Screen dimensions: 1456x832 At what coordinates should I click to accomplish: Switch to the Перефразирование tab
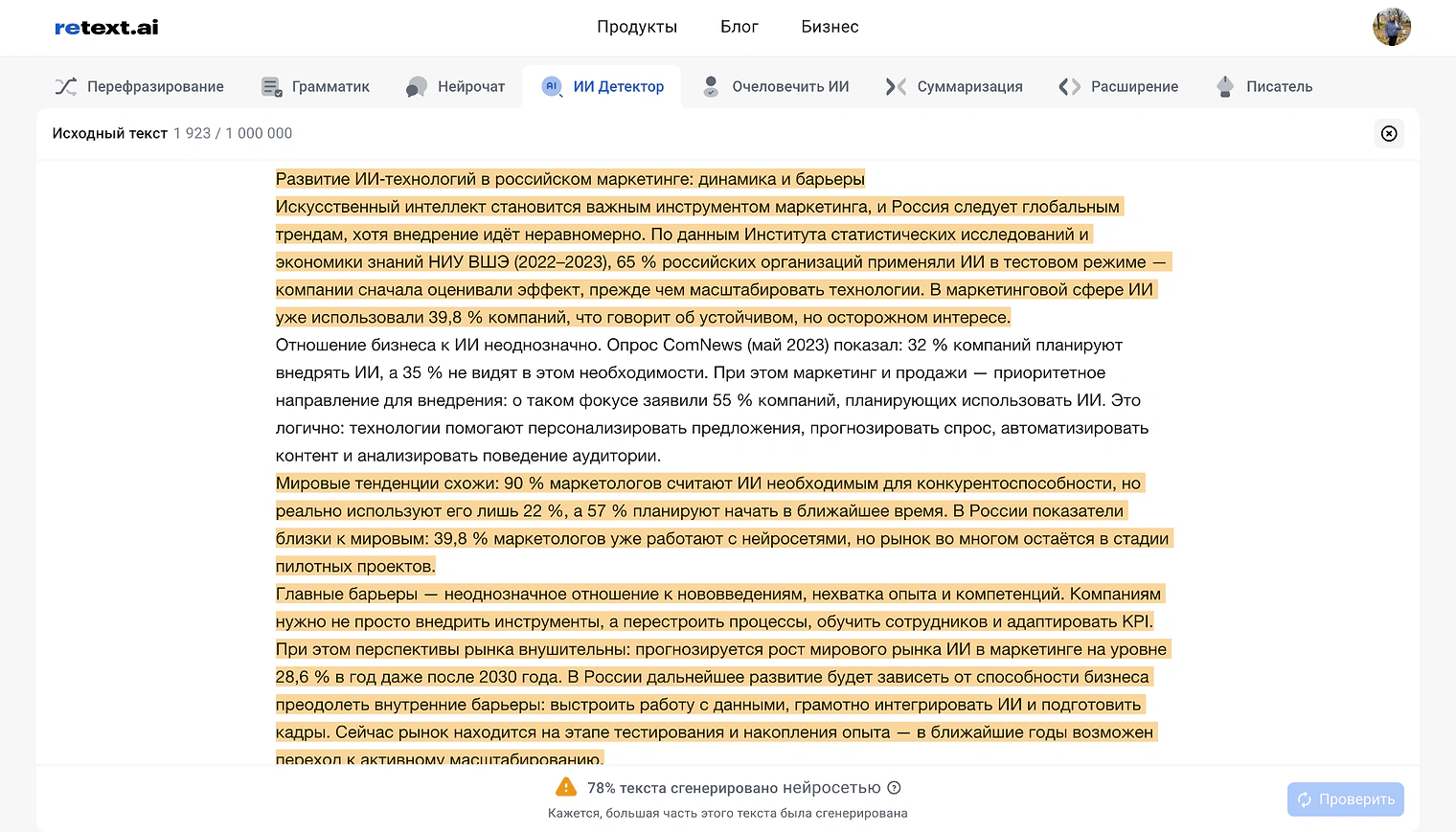click(x=139, y=86)
